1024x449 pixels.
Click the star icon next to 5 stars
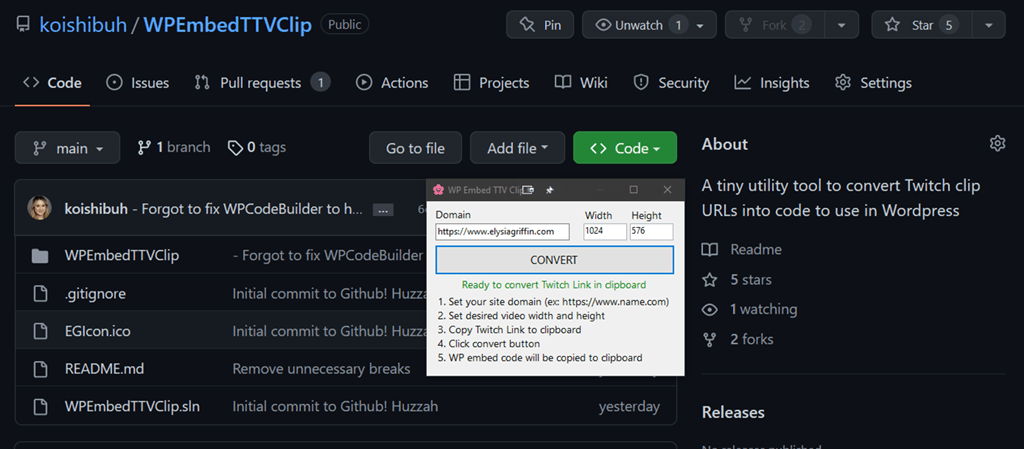click(x=709, y=280)
